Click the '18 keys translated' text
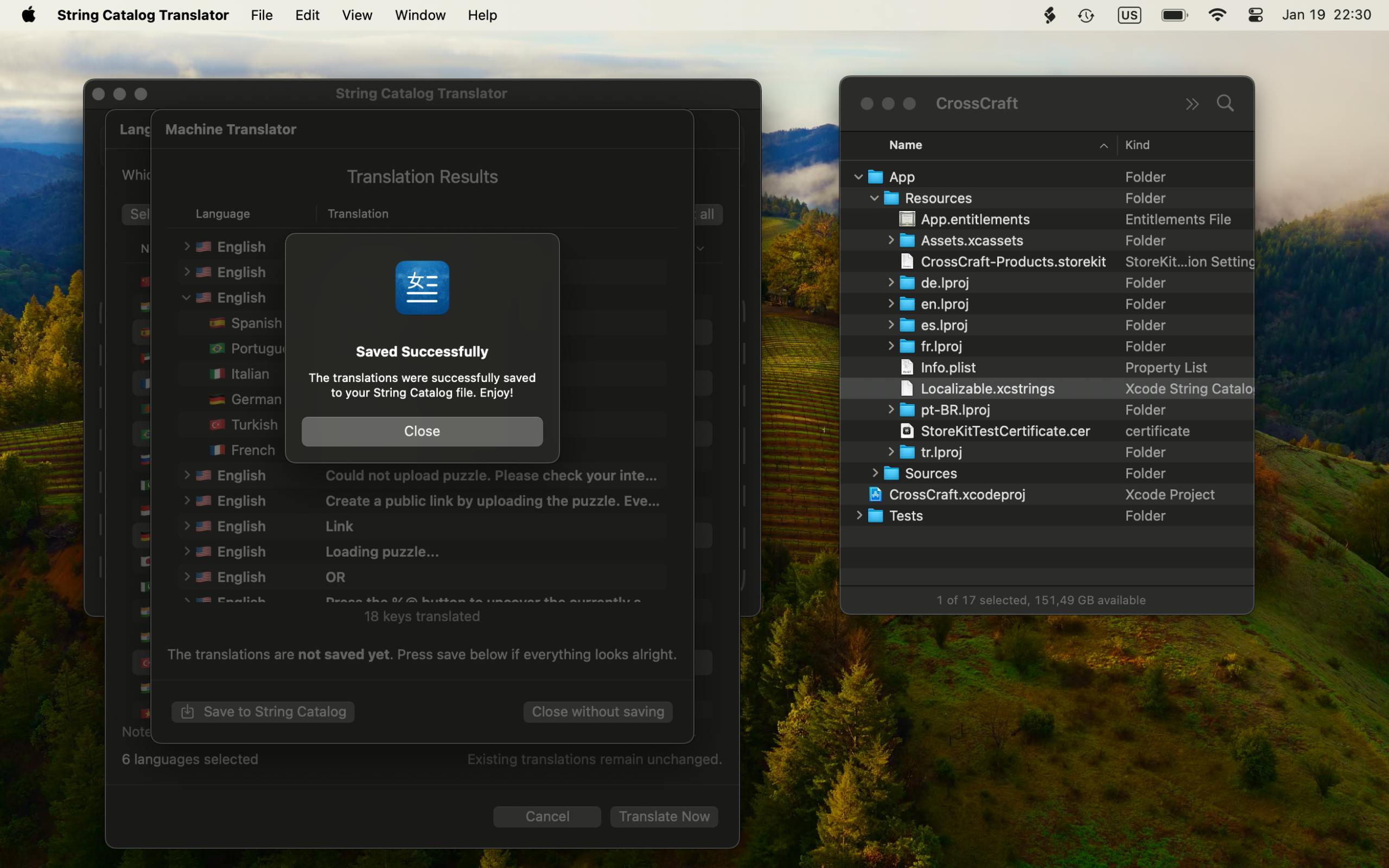 point(422,616)
